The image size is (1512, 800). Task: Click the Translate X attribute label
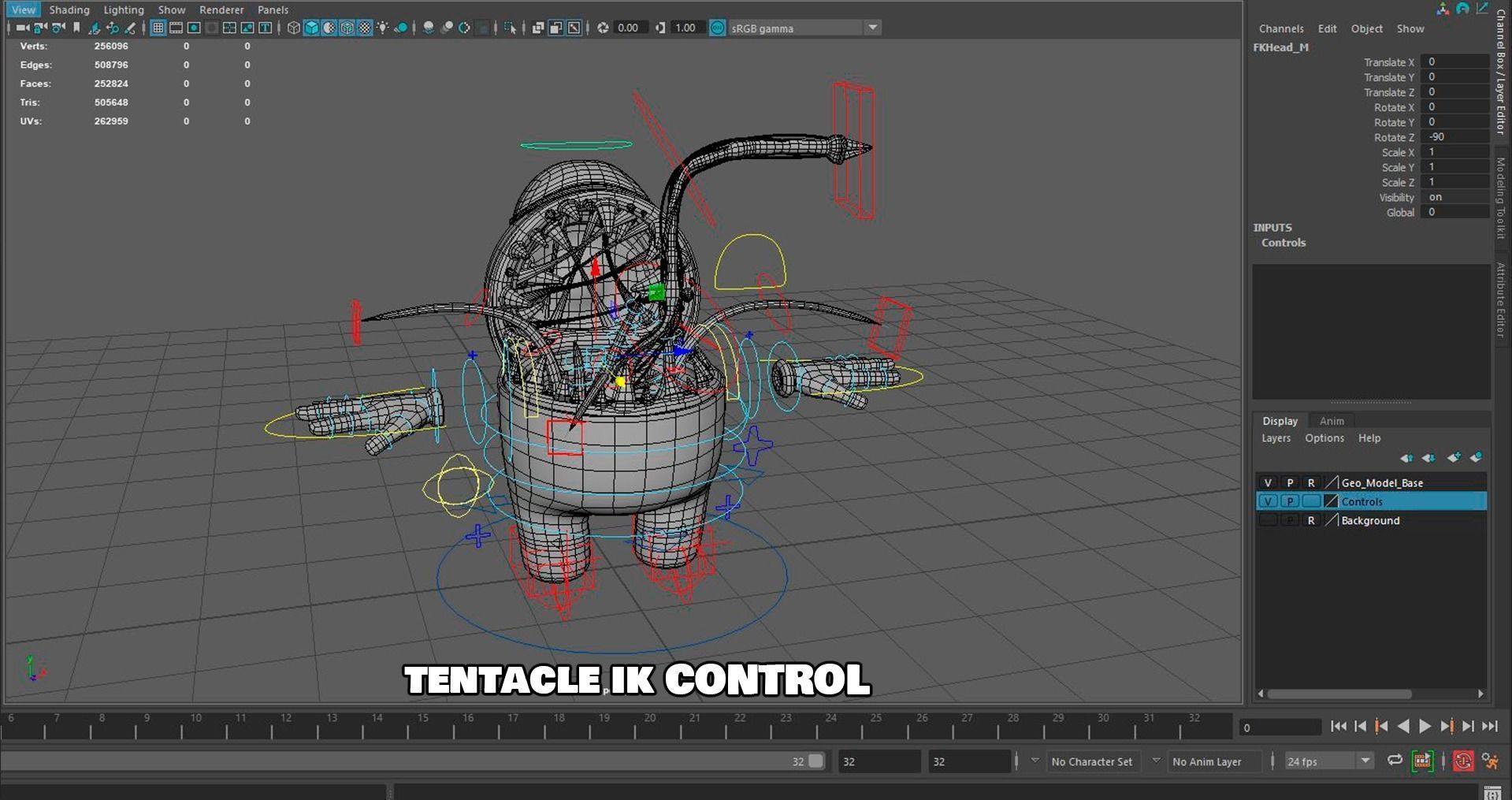click(1389, 62)
